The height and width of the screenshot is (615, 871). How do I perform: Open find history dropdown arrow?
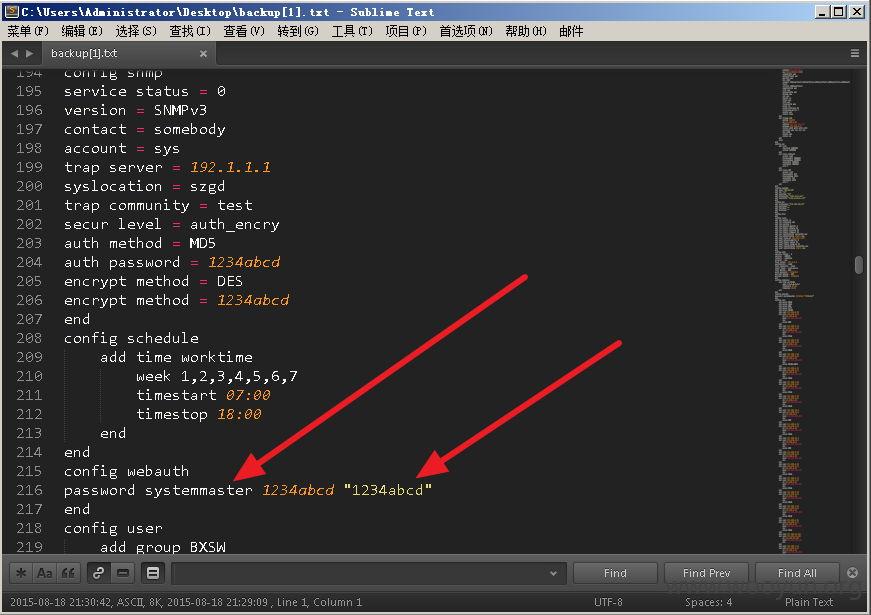[553, 573]
